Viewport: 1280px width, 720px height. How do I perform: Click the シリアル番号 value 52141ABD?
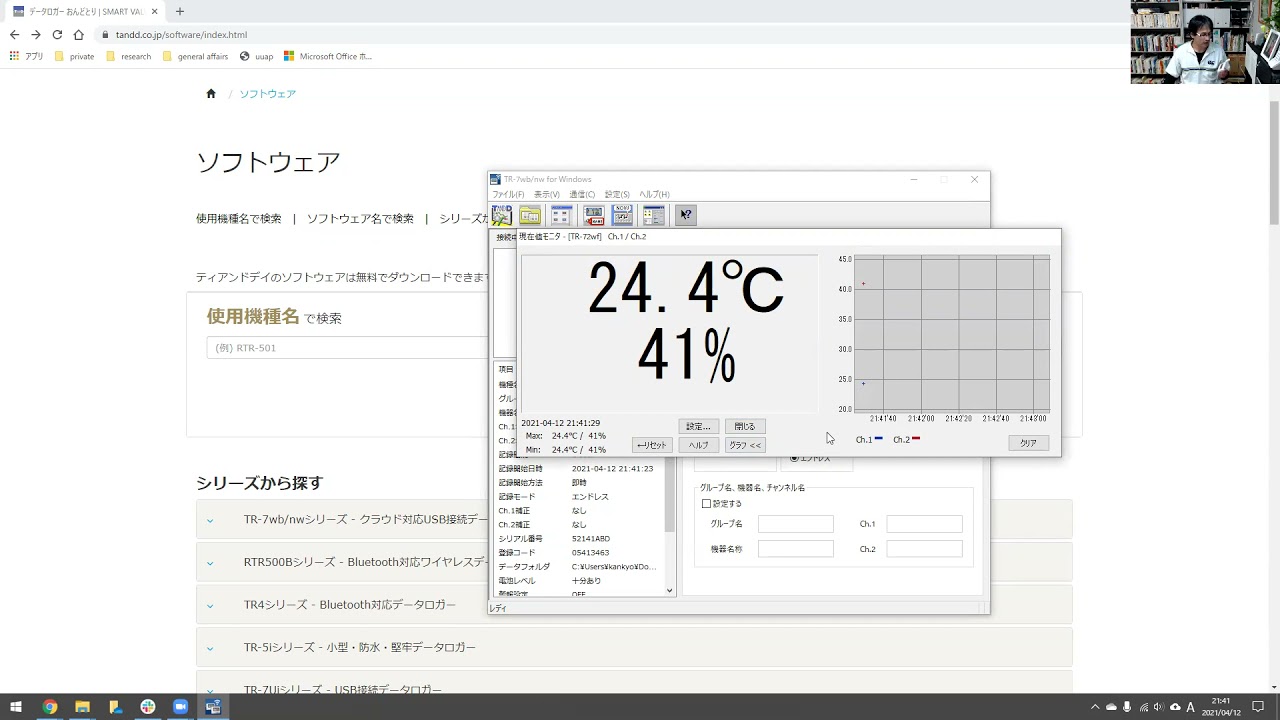click(x=591, y=539)
